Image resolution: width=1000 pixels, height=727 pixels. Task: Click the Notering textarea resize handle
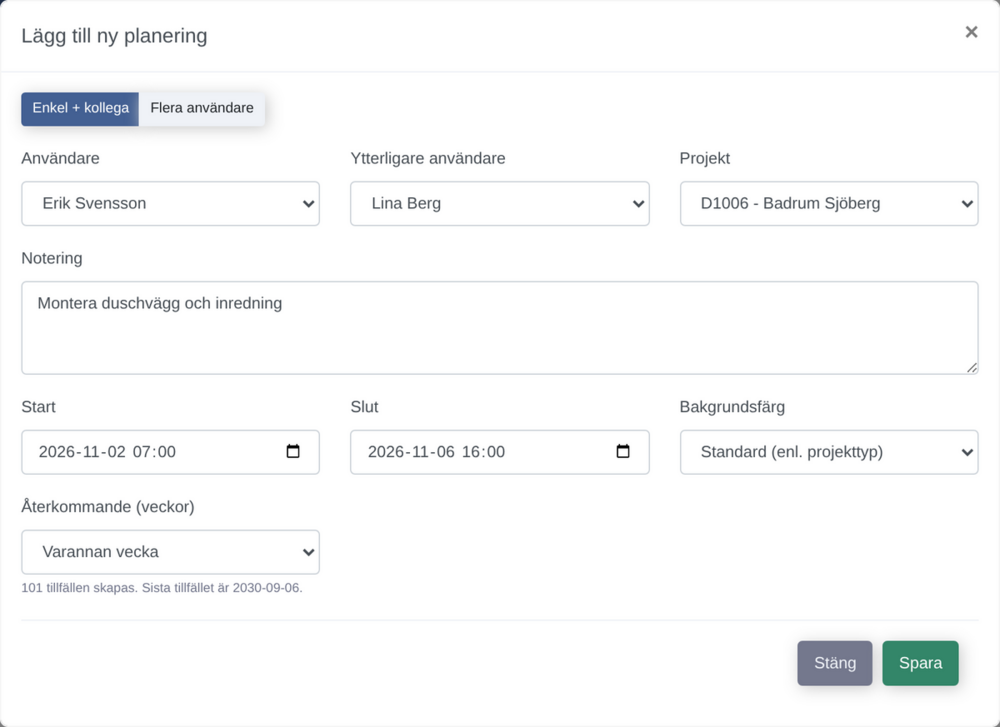971,367
